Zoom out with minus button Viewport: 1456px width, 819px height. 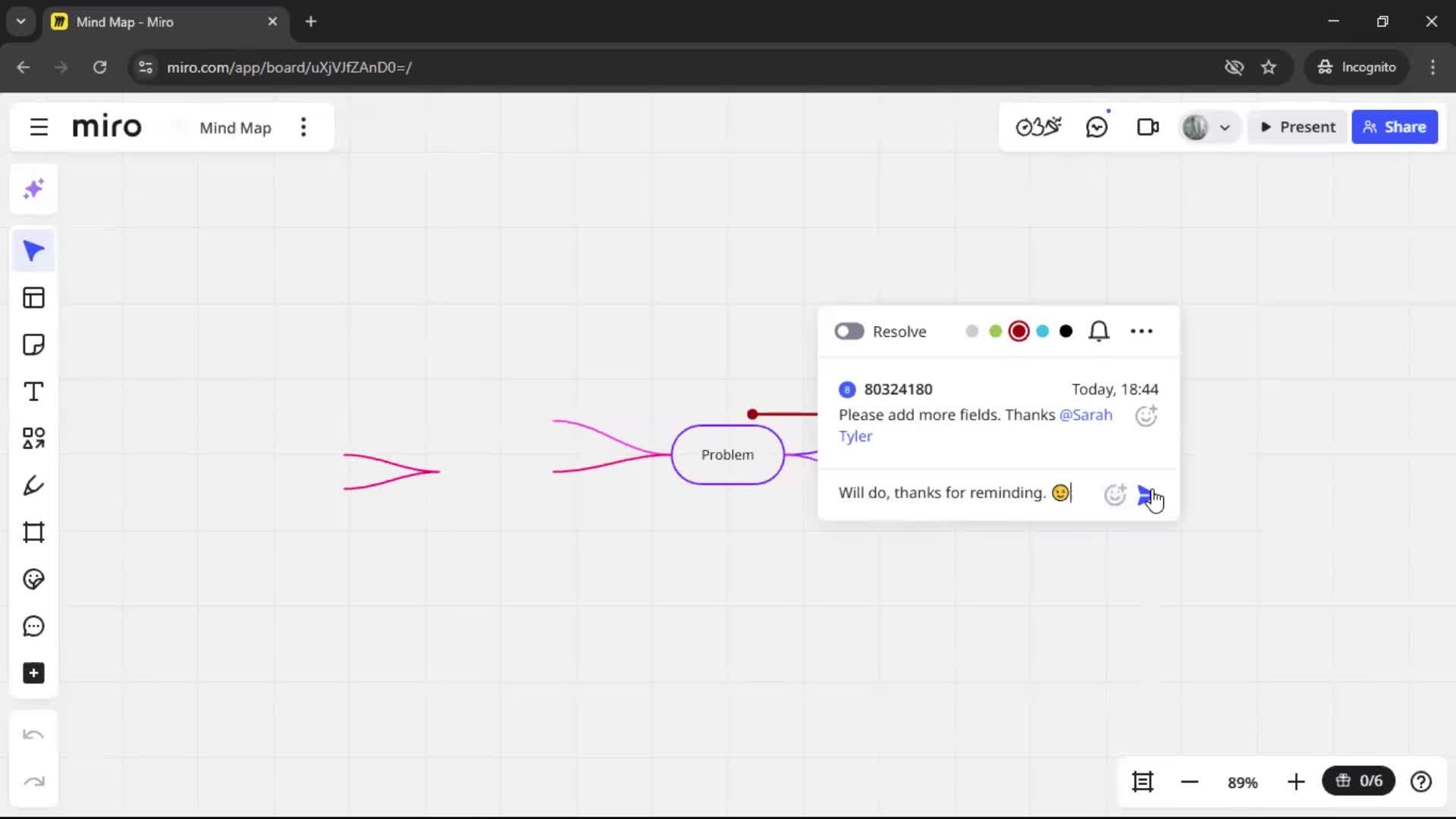point(1189,782)
